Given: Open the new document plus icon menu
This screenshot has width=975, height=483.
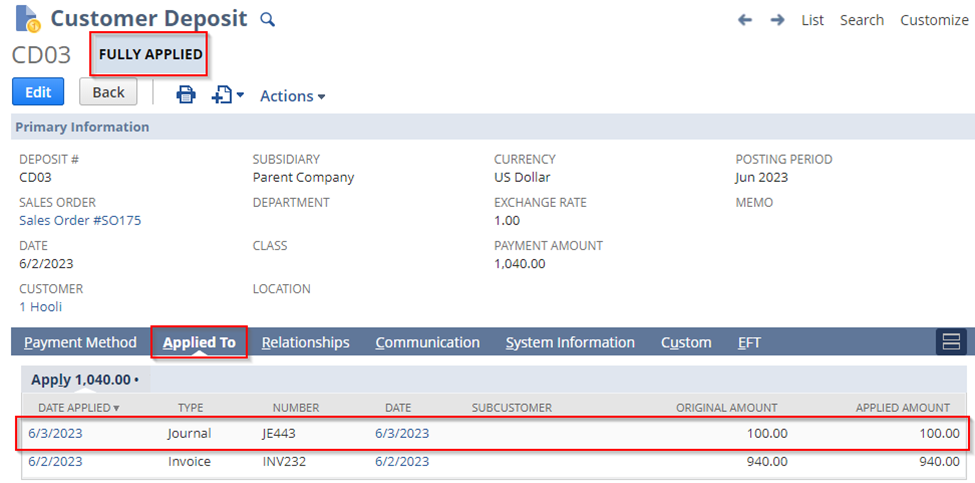Looking at the screenshot, I should tap(228, 95).
